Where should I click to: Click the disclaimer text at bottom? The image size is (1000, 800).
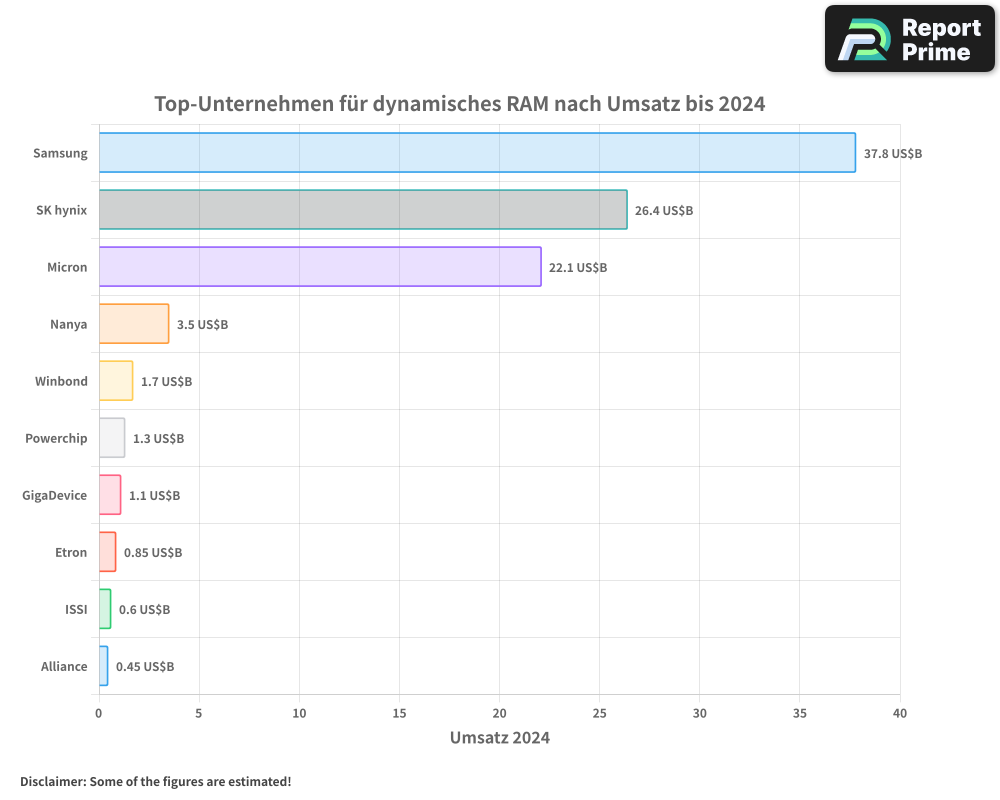[x=156, y=782]
